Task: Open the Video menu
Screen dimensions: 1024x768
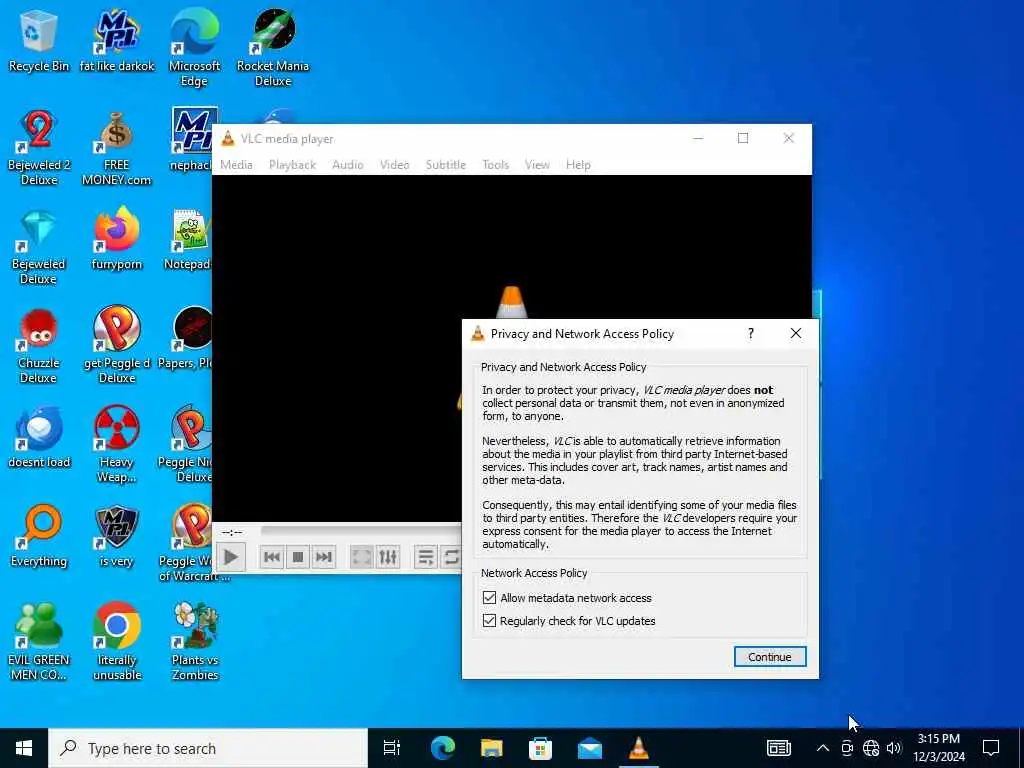Action: pyautogui.click(x=394, y=165)
